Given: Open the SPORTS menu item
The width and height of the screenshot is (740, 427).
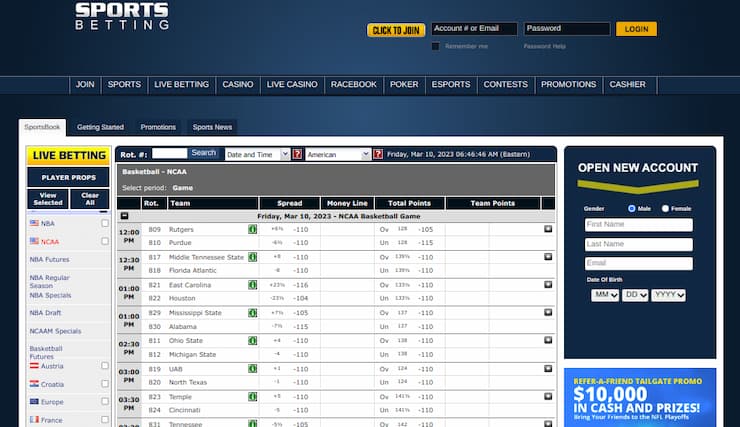Looking at the screenshot, I should tap(124, 84).
